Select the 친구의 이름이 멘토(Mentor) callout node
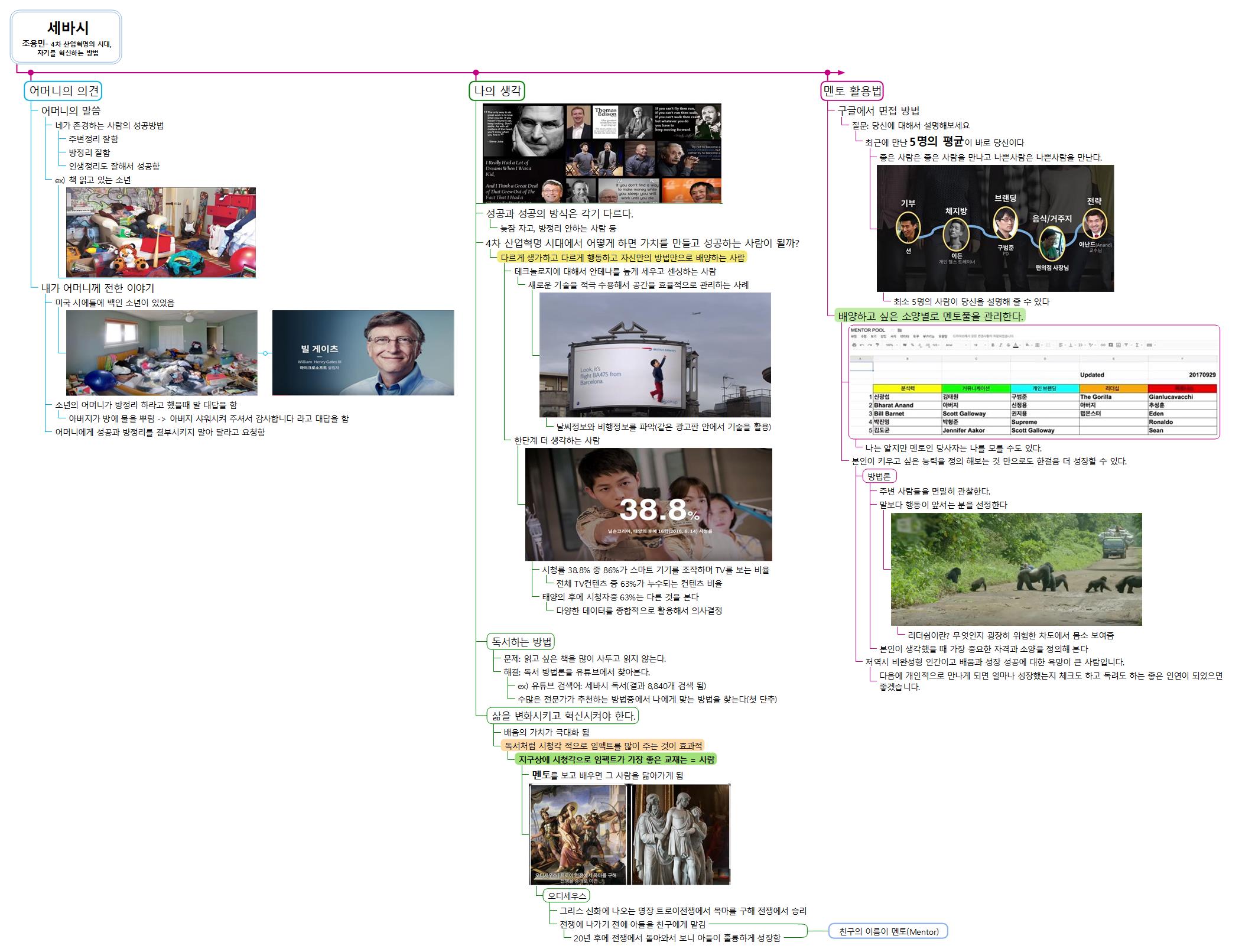Image resolution: width=1242 pixels, height=952 pixels. 888,932
